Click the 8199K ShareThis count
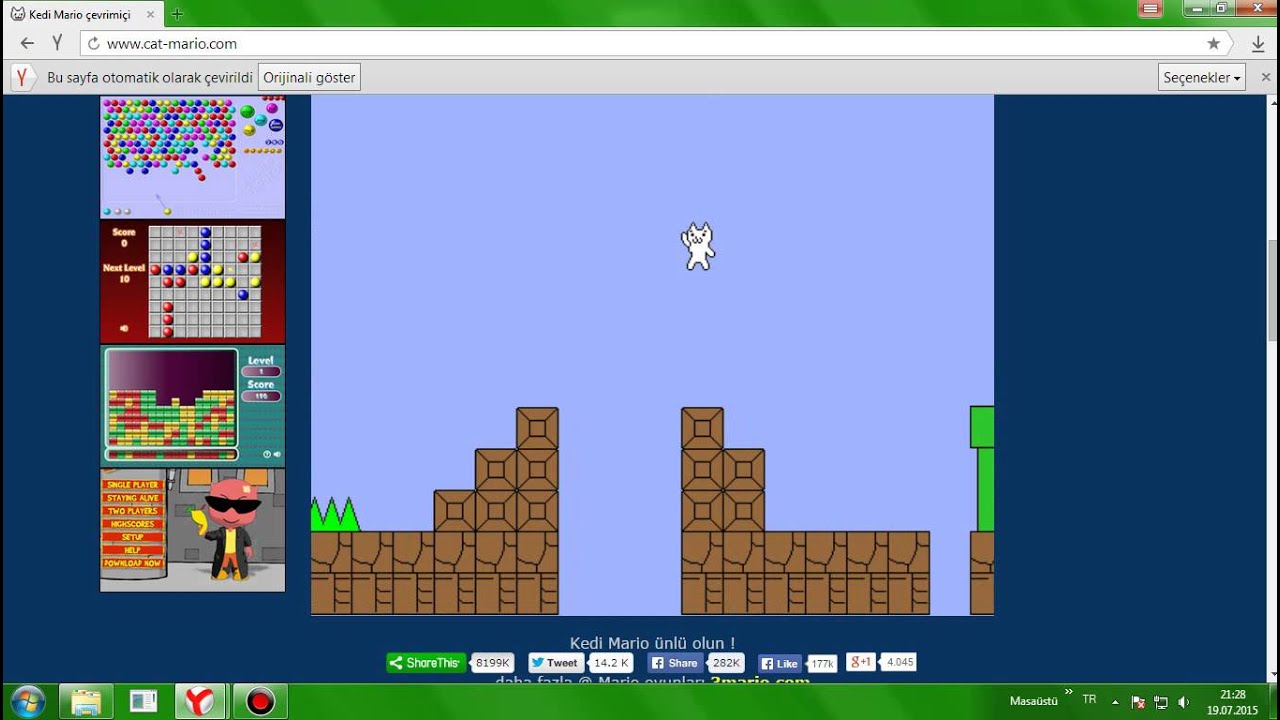Viewport: 1280px width, 720px height. click(492, 663)
